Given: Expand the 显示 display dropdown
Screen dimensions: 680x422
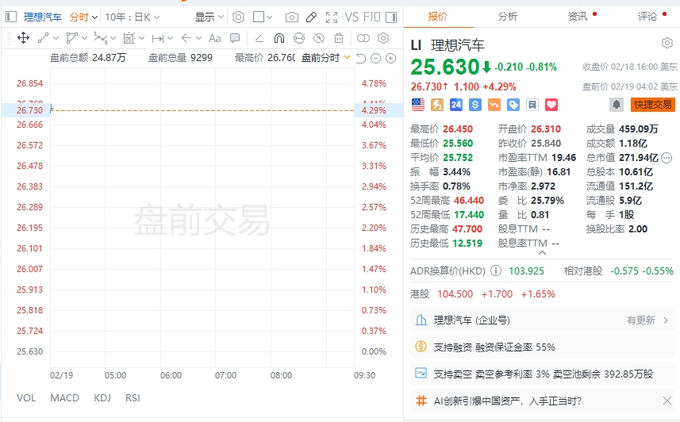Looking at the screenshot, I should pyautogui.click(x=209, y=17).
